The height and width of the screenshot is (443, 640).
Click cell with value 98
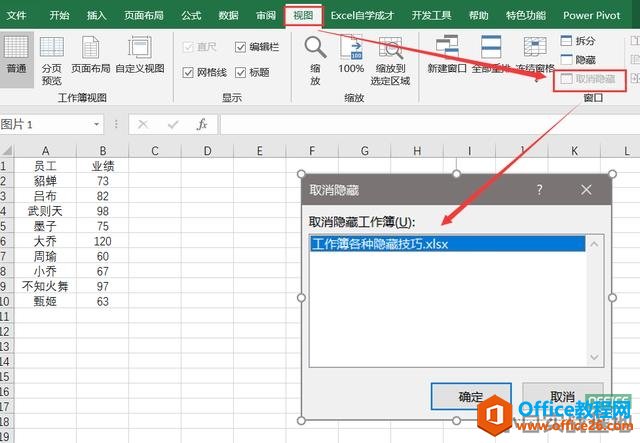[102, 211]
